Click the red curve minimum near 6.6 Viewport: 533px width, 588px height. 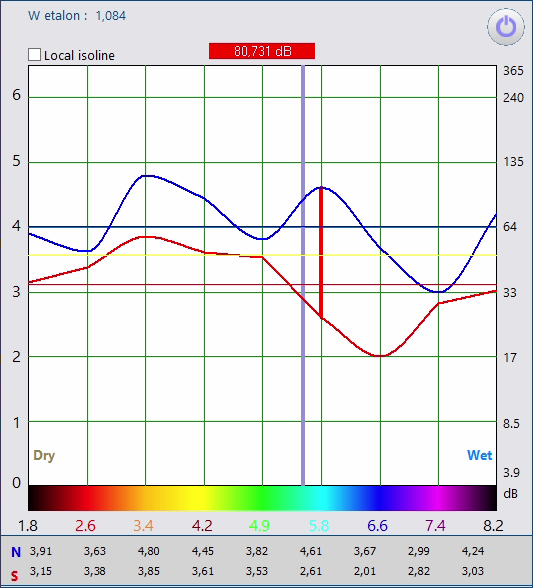pos(380,356)
